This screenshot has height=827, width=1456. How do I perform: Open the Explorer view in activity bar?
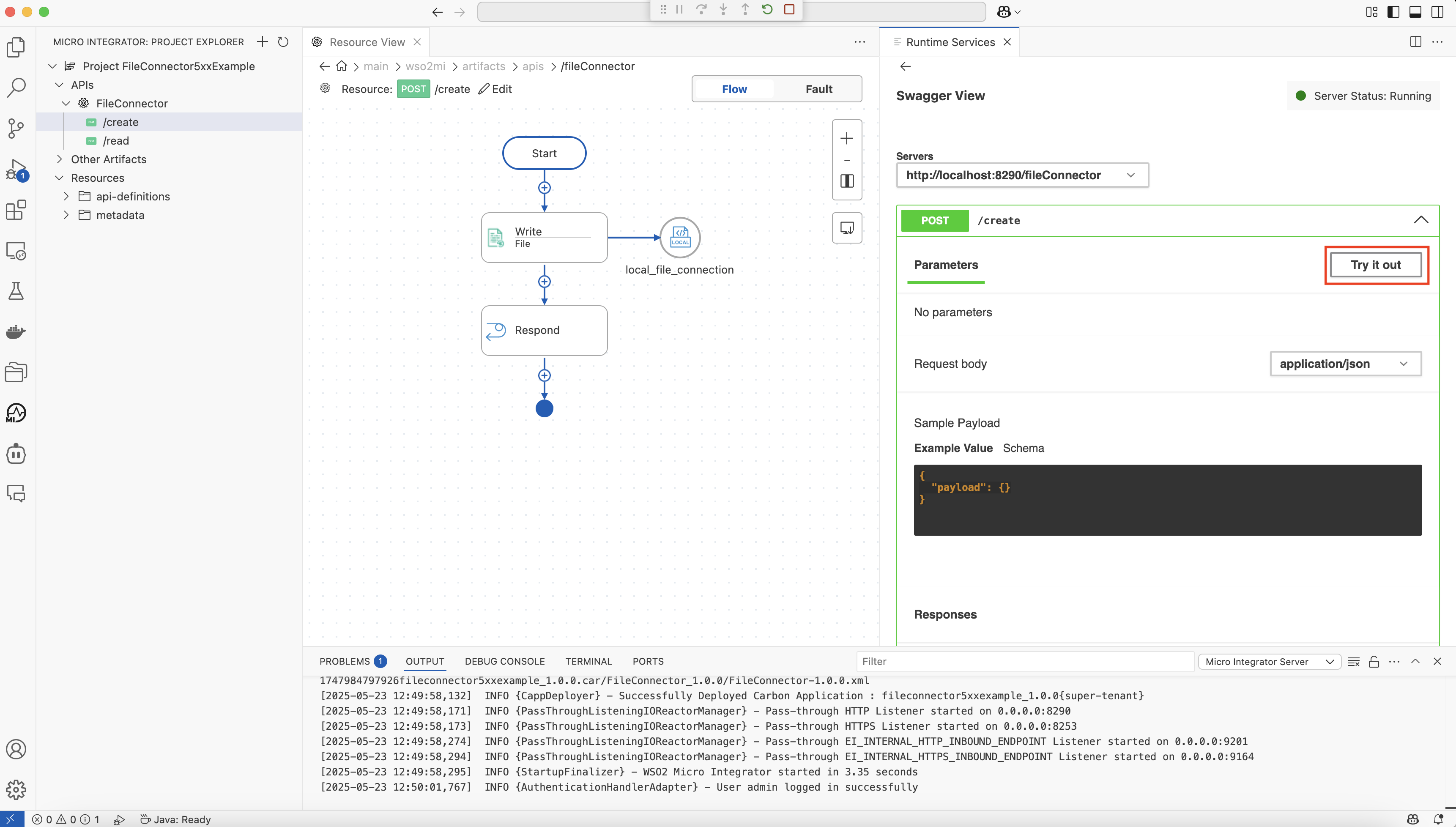[16, 47]
